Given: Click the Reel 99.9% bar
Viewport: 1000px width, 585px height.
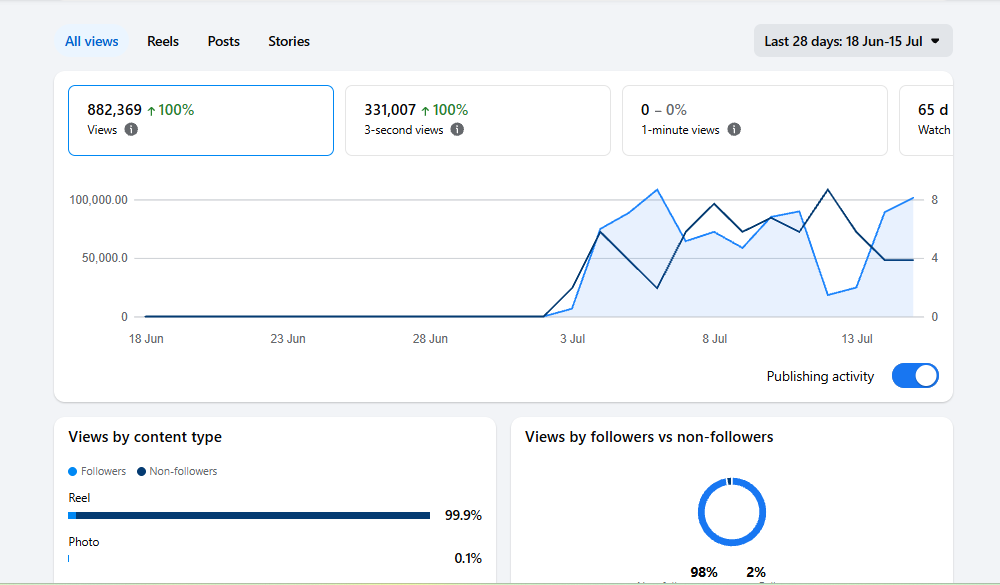Looking at the screenshot, I should [x=249, y=515].
